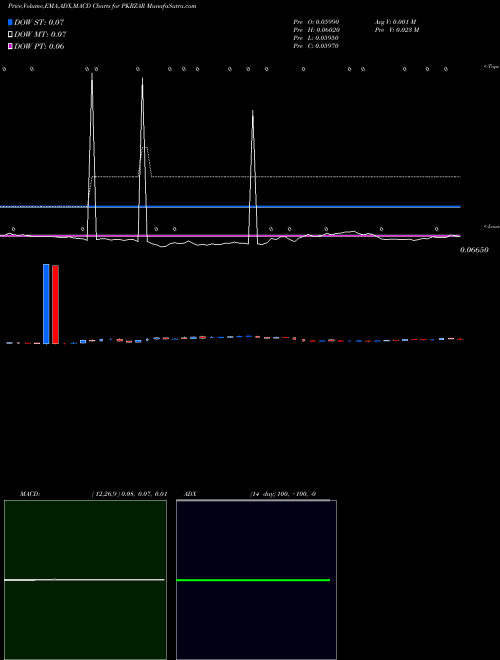Click the blue DOW ST legend swatch
The height and width of the screenshot is (660, 500).
click(x=10, y=22)
